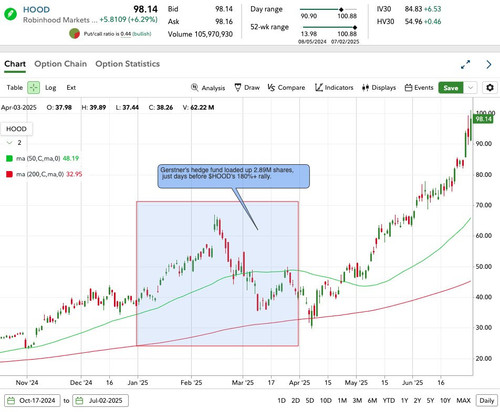The height and width of the screenshot is (412, 500).
Task: Select the Table view
Action: (15, 88)
